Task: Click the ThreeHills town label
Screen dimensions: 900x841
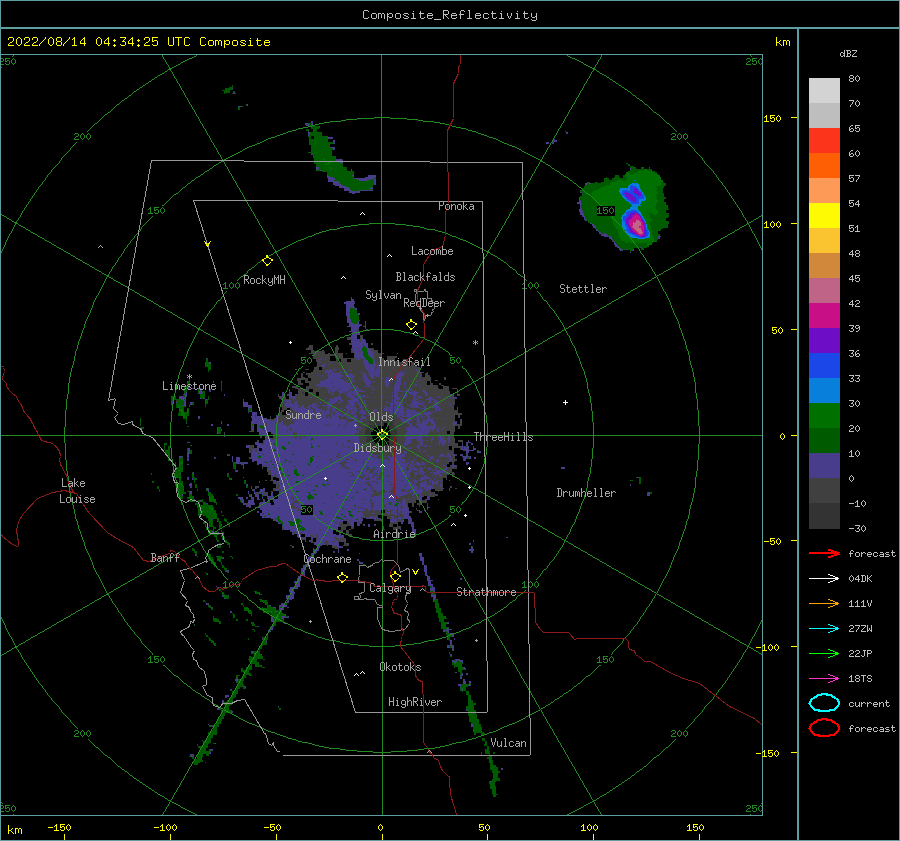Action: tap(503, 437)
